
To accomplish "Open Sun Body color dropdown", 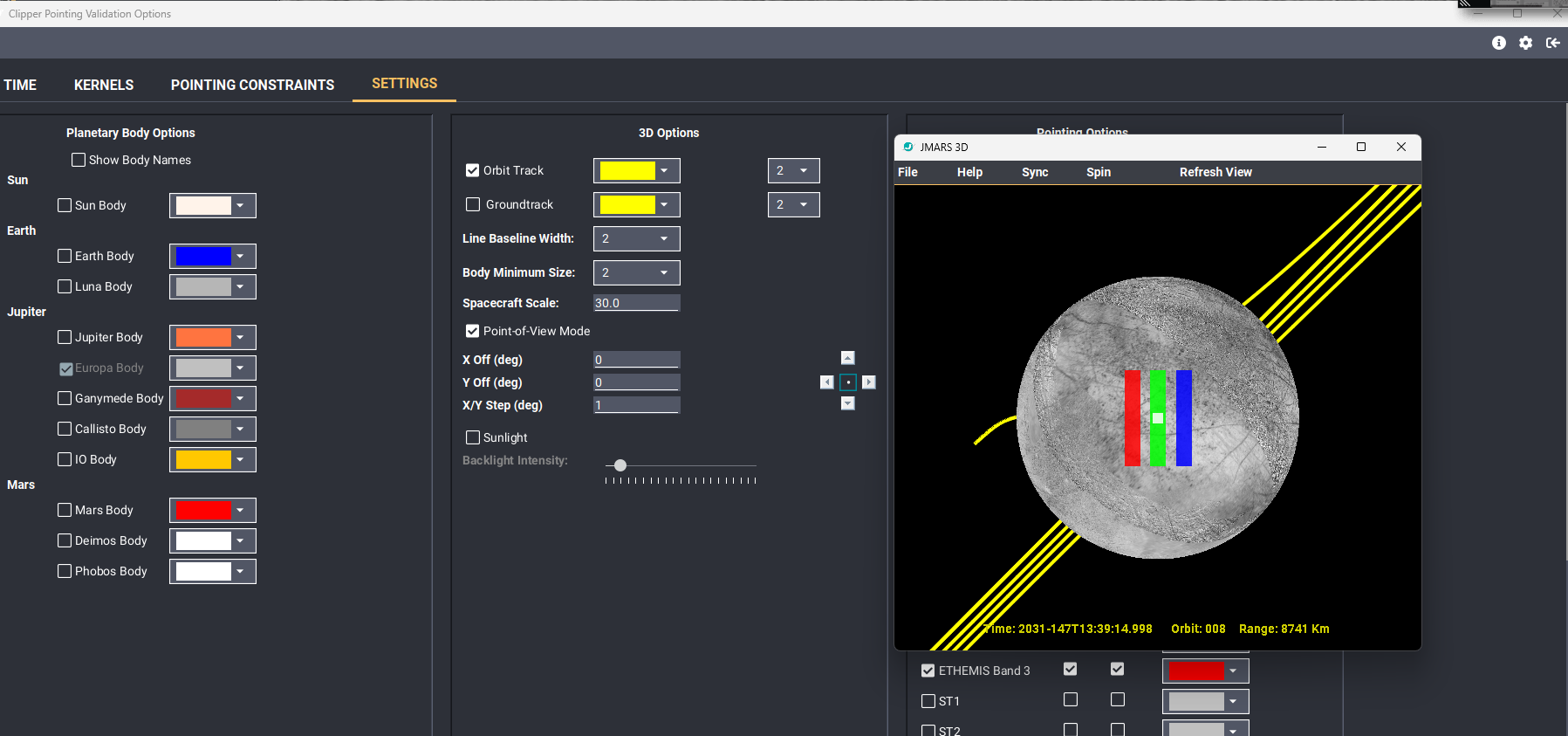I will (x=213, y=205).
